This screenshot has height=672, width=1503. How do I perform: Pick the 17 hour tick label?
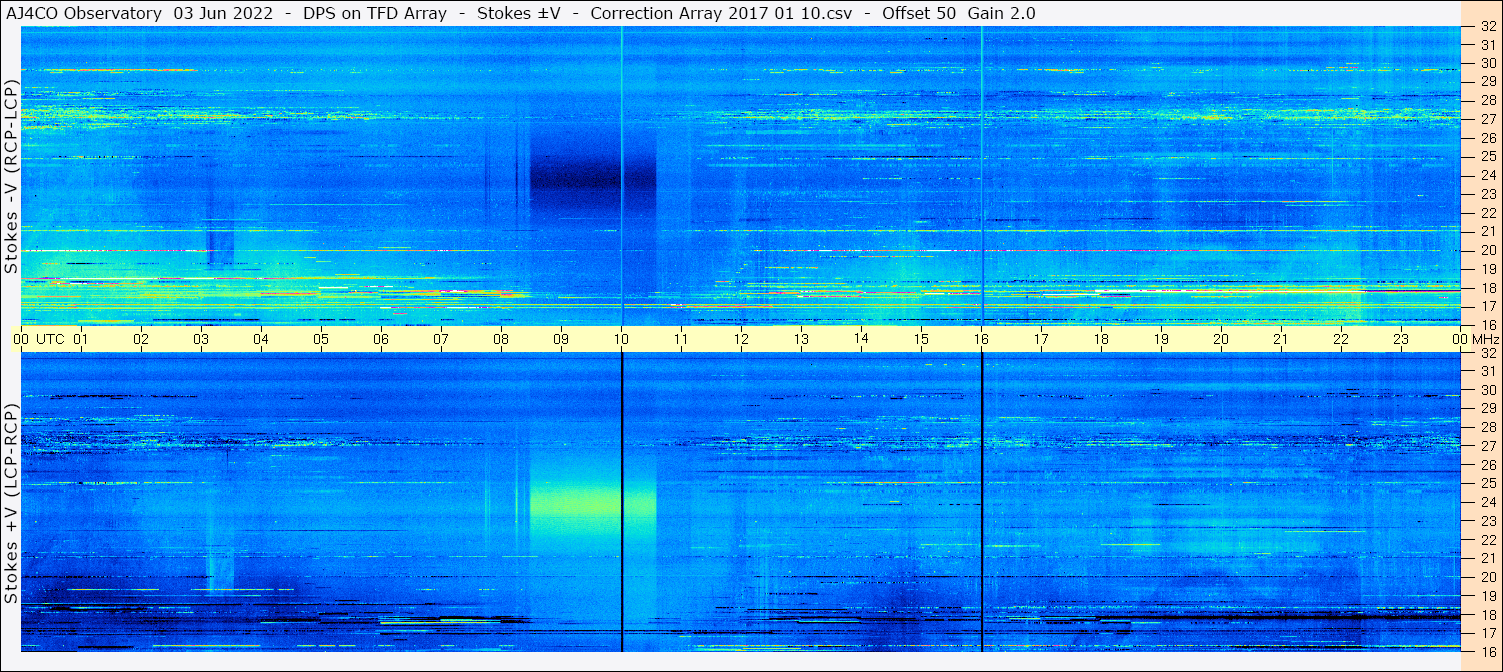[1041, 339]
